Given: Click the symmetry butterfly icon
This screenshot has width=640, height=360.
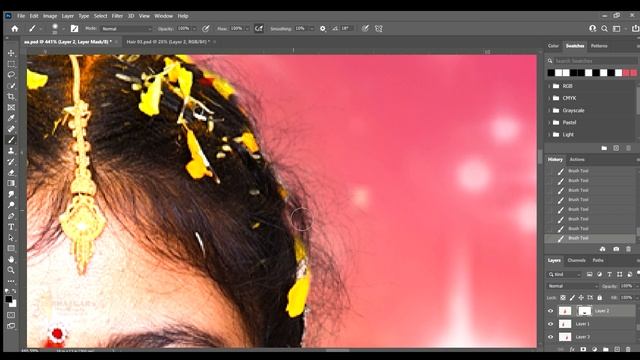Looking at the screenshot, I should click(x=379, y=29).
